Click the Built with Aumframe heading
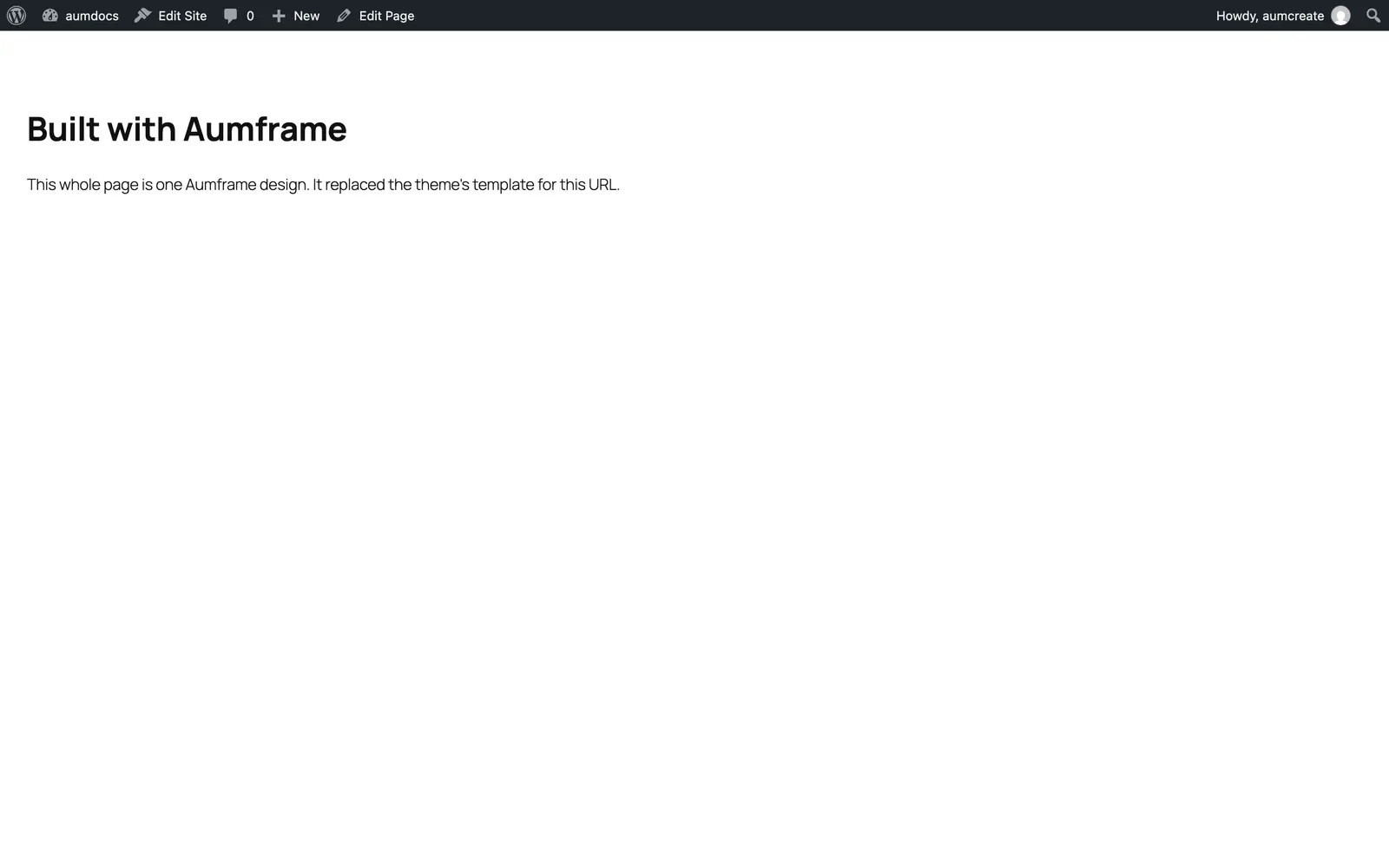The image size is (1389, 868). [187, 129]
